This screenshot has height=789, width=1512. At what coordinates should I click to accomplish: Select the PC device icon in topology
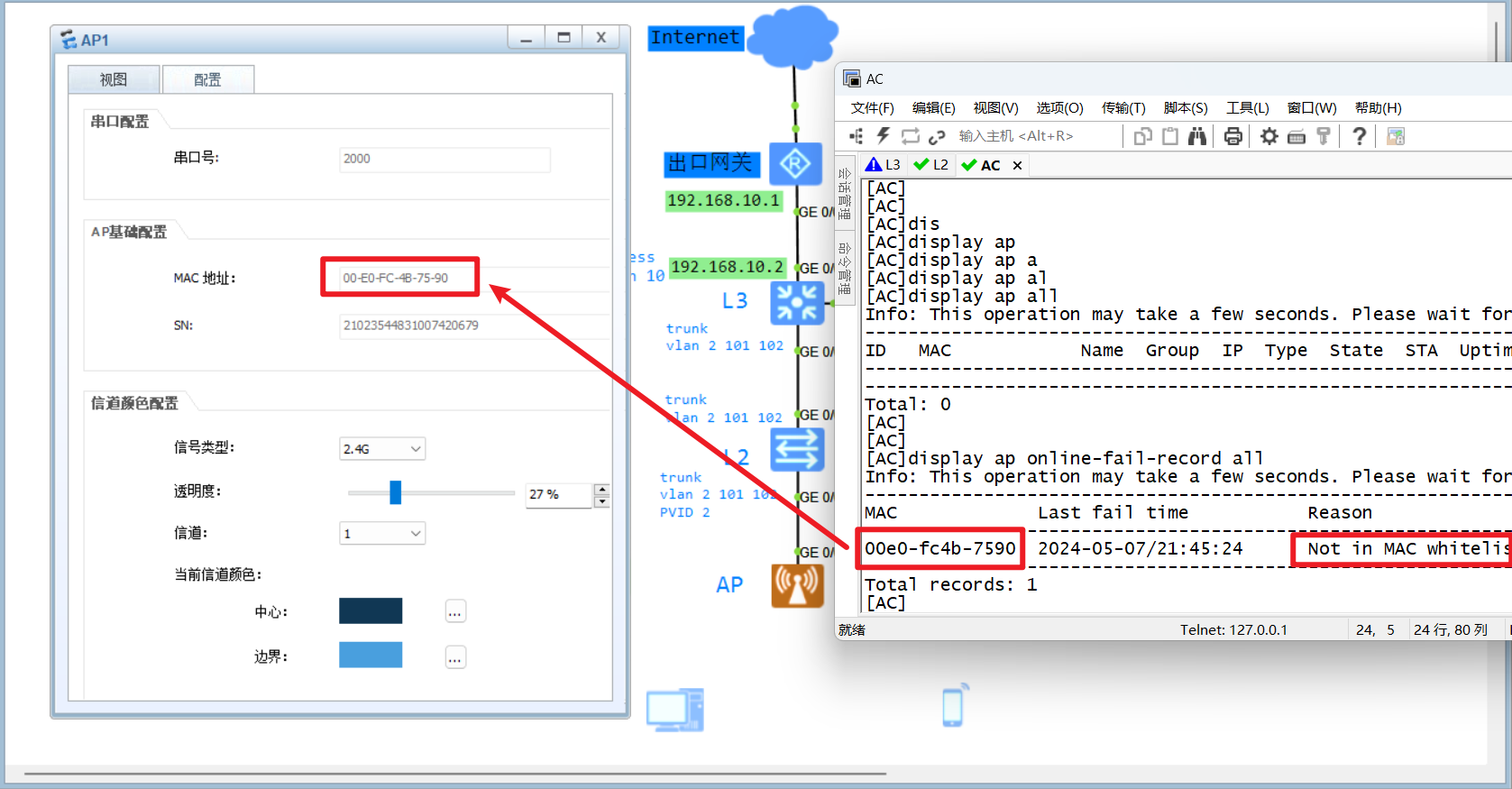(675, 710)
